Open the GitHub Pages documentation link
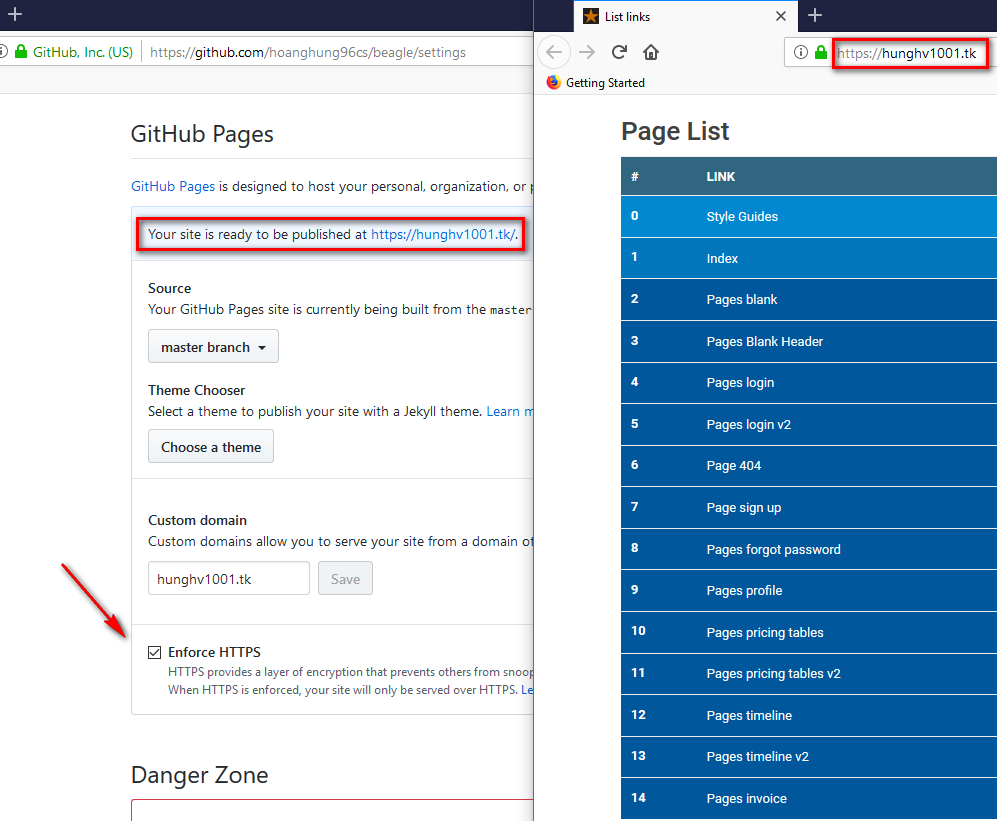This screenshot has height=821, width=997. pos(173,186)
